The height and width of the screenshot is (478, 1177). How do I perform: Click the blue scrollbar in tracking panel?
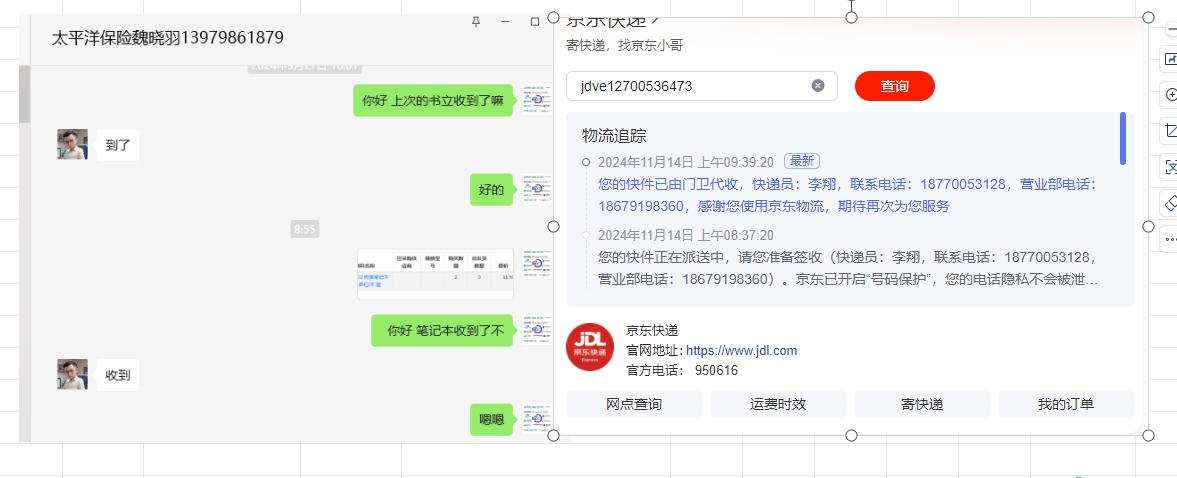(x=1123, y=138)
